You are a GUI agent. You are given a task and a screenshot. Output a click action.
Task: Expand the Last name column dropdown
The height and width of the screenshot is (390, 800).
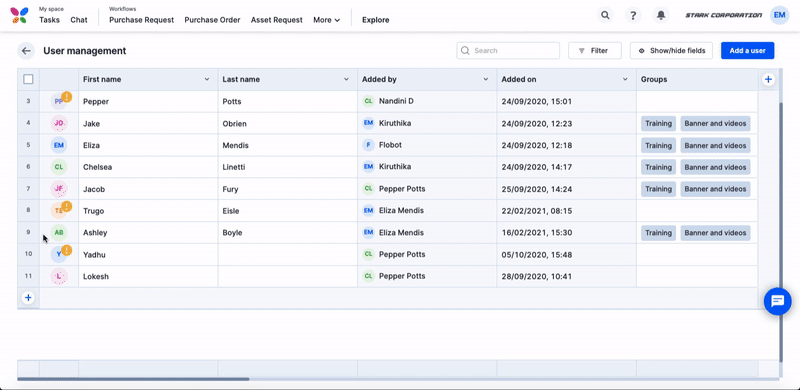click(346, 80)
